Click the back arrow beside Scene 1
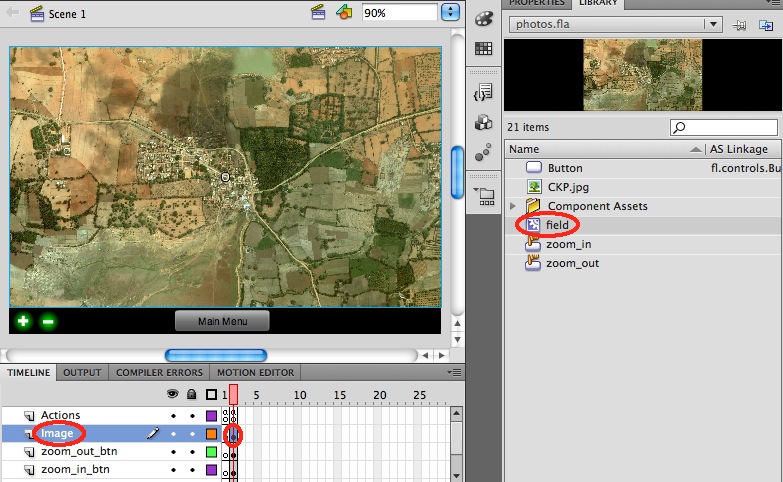783x482 pixels. click(13, 12)
